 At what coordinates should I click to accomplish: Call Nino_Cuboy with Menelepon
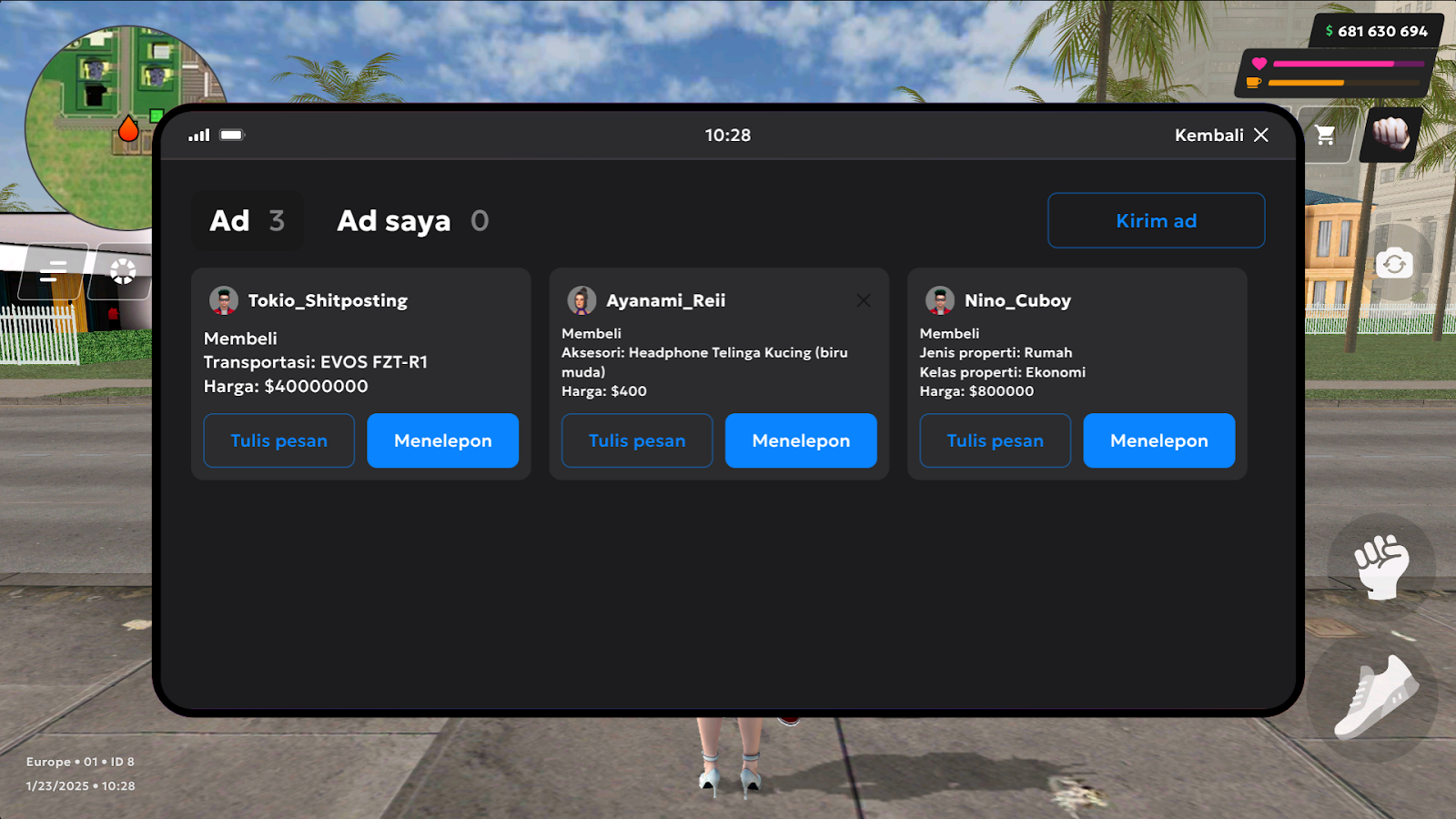tap(1158, 440)
